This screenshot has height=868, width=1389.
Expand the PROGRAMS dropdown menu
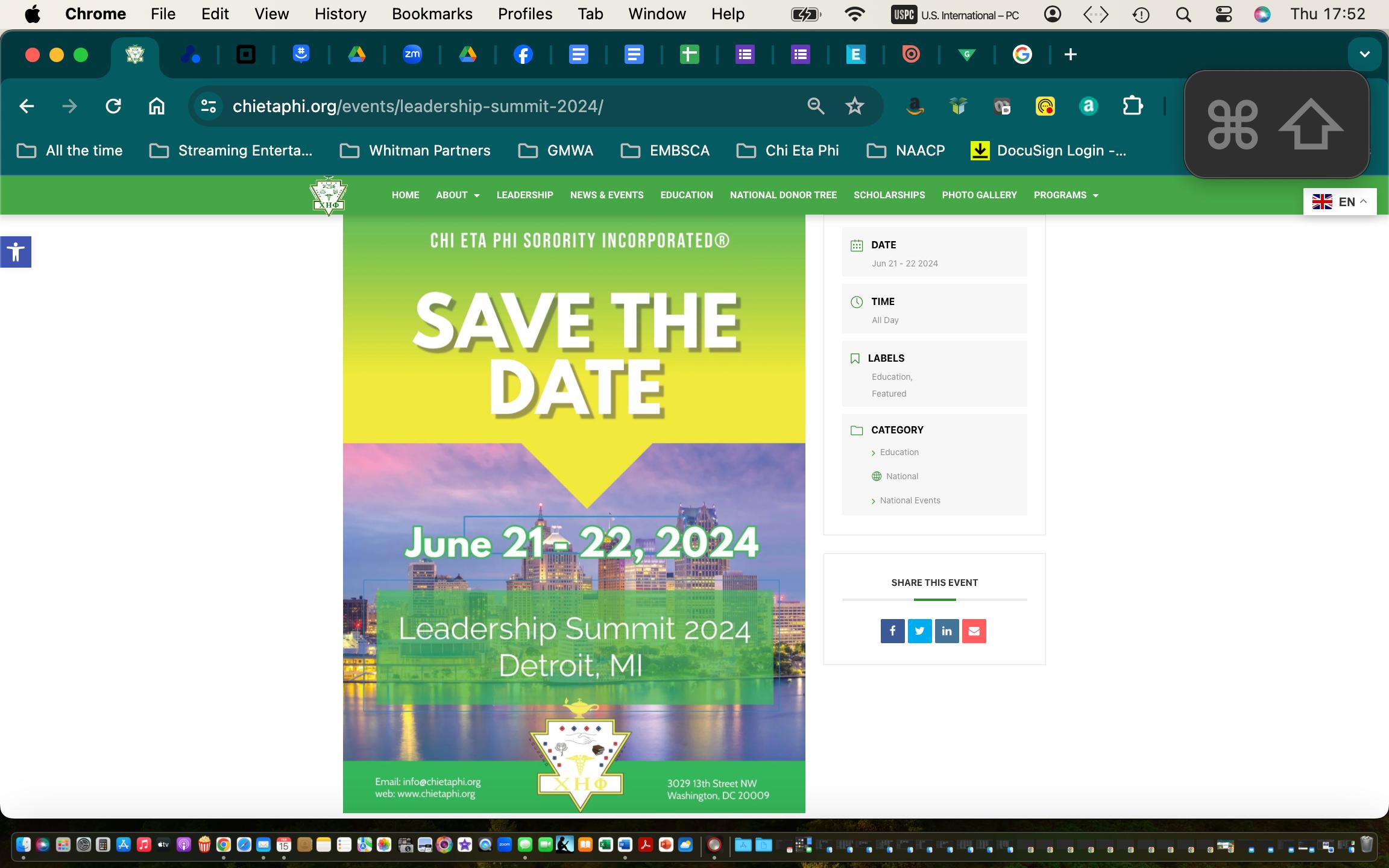tap(1066, 195)
